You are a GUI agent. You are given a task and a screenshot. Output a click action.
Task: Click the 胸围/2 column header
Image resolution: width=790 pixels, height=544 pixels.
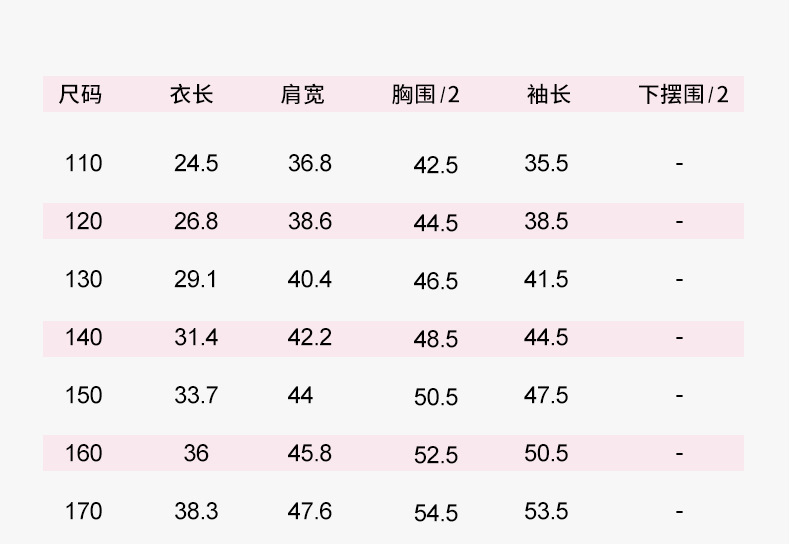click(425, 95)
